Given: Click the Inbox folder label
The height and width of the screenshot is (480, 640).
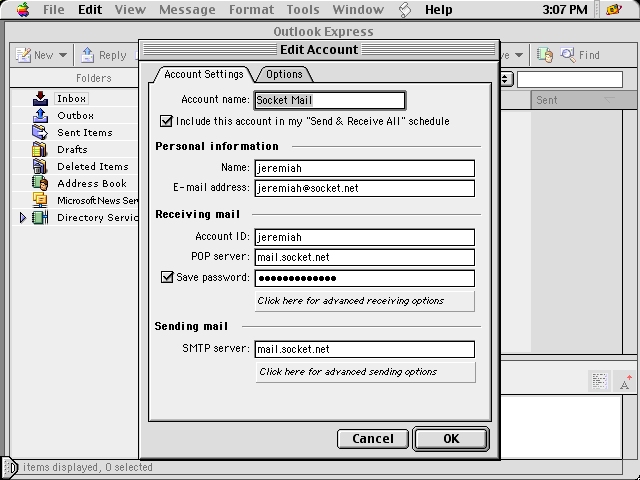Looking at the screenshot, I should [x=71, y=98].
